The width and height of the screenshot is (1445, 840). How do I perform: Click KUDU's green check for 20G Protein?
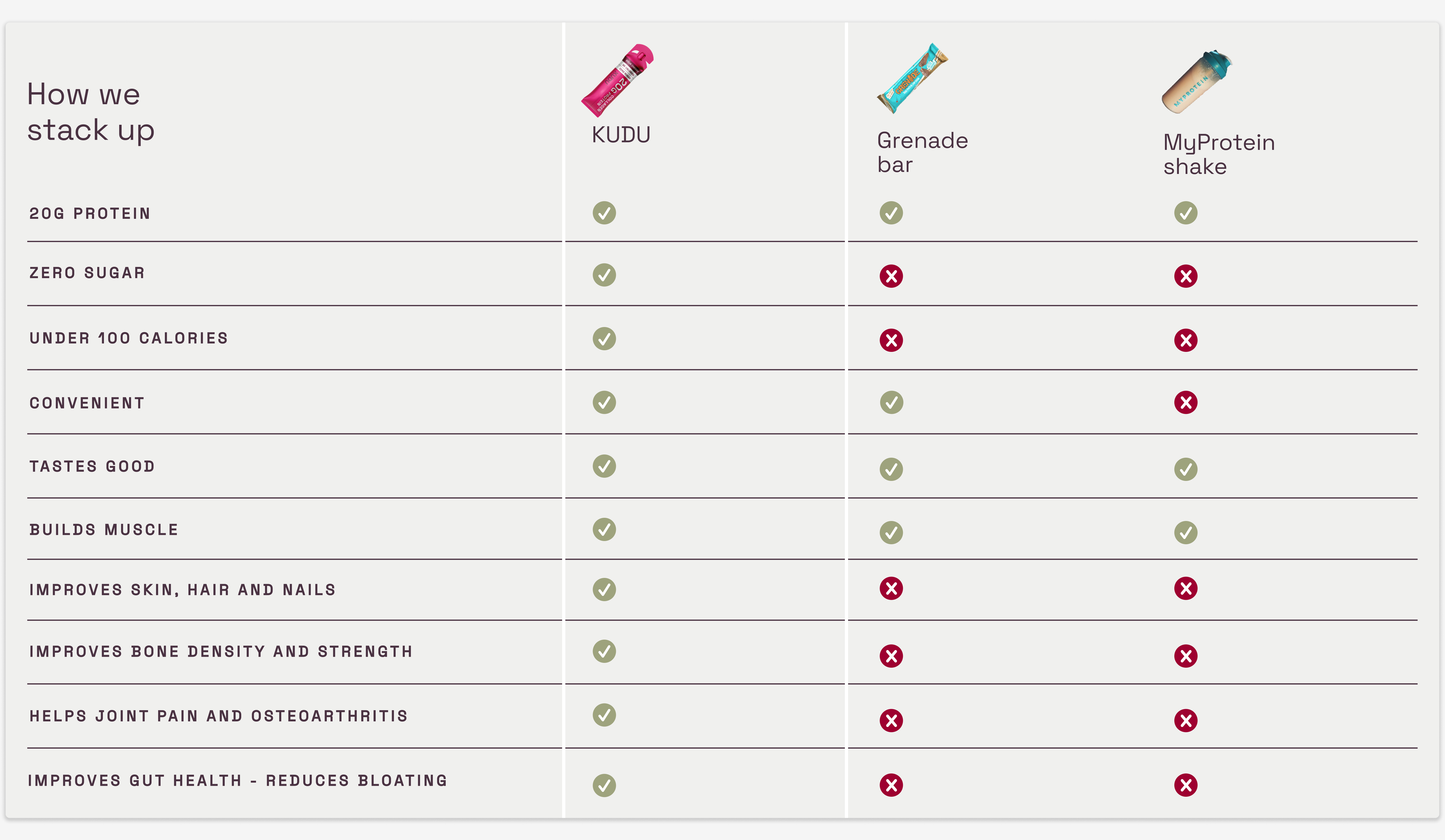(604, 213)
